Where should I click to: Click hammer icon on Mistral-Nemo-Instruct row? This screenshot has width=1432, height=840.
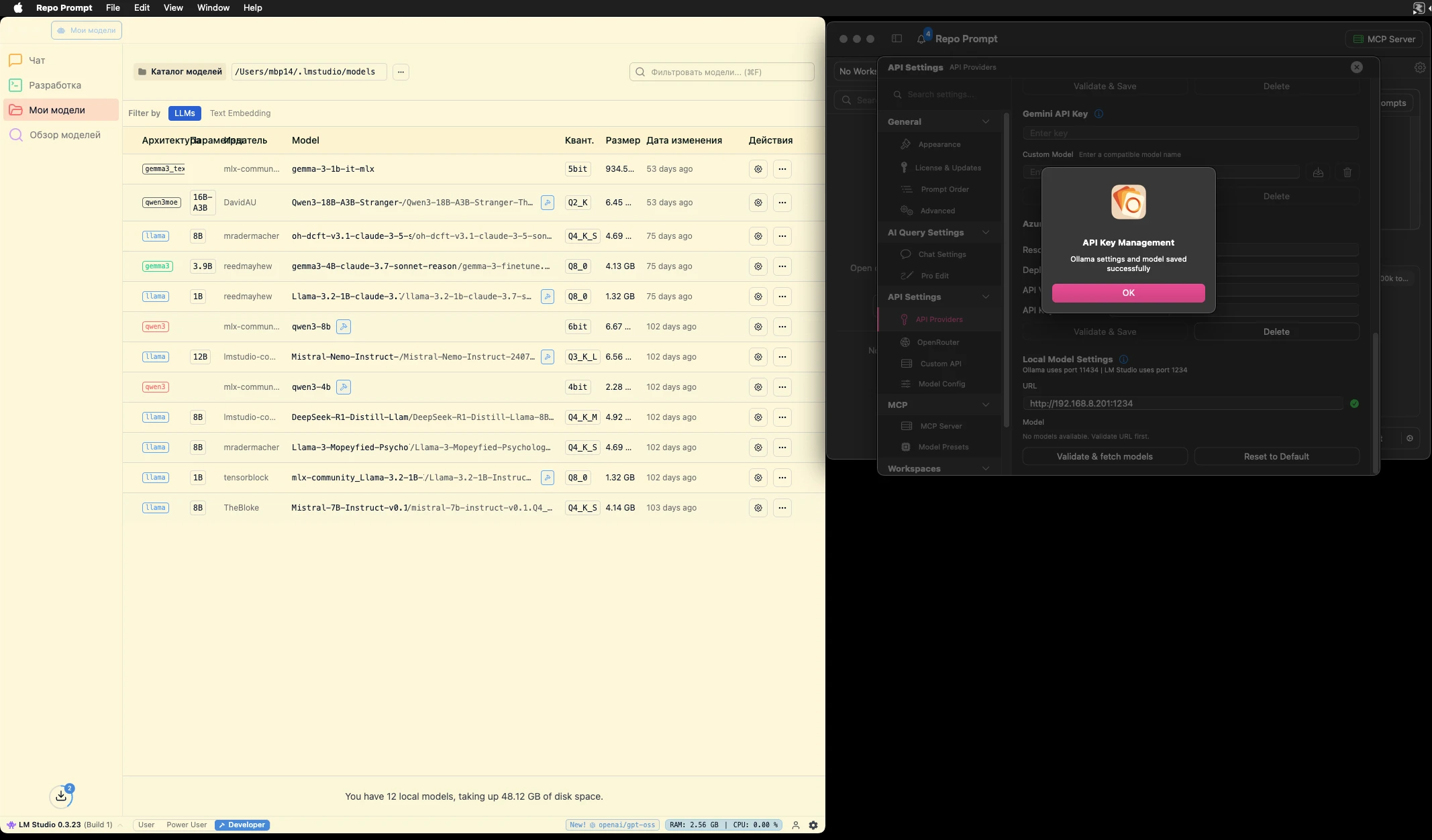tap(548, 357)
